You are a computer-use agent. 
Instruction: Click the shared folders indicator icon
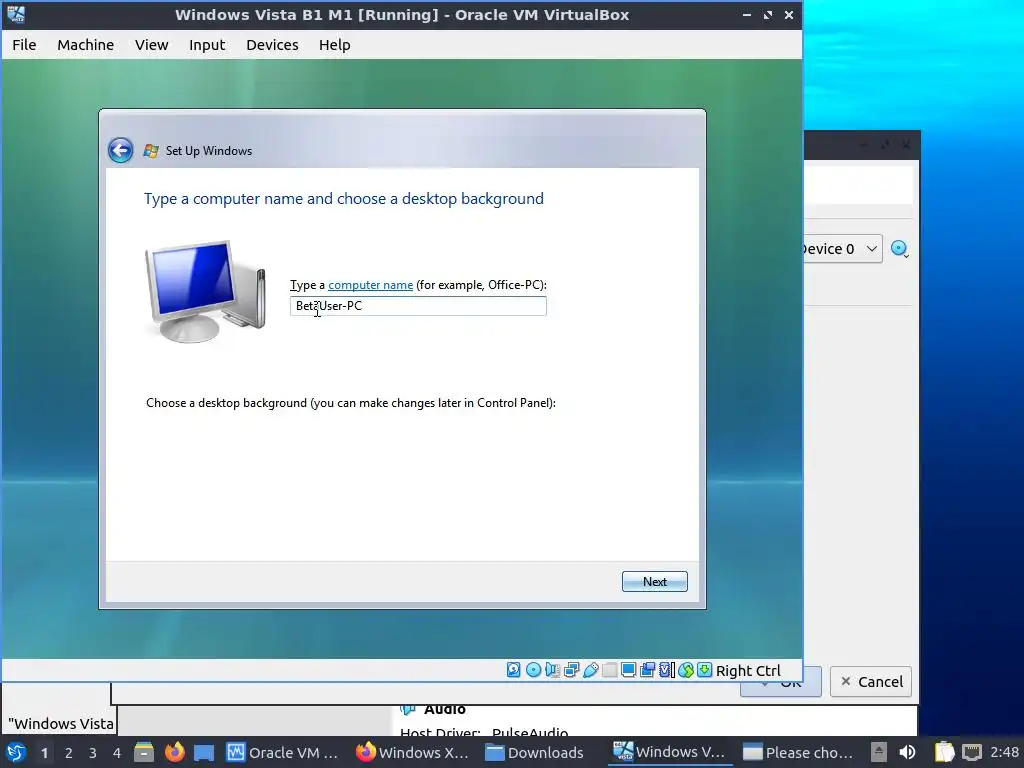pos(609,670)
